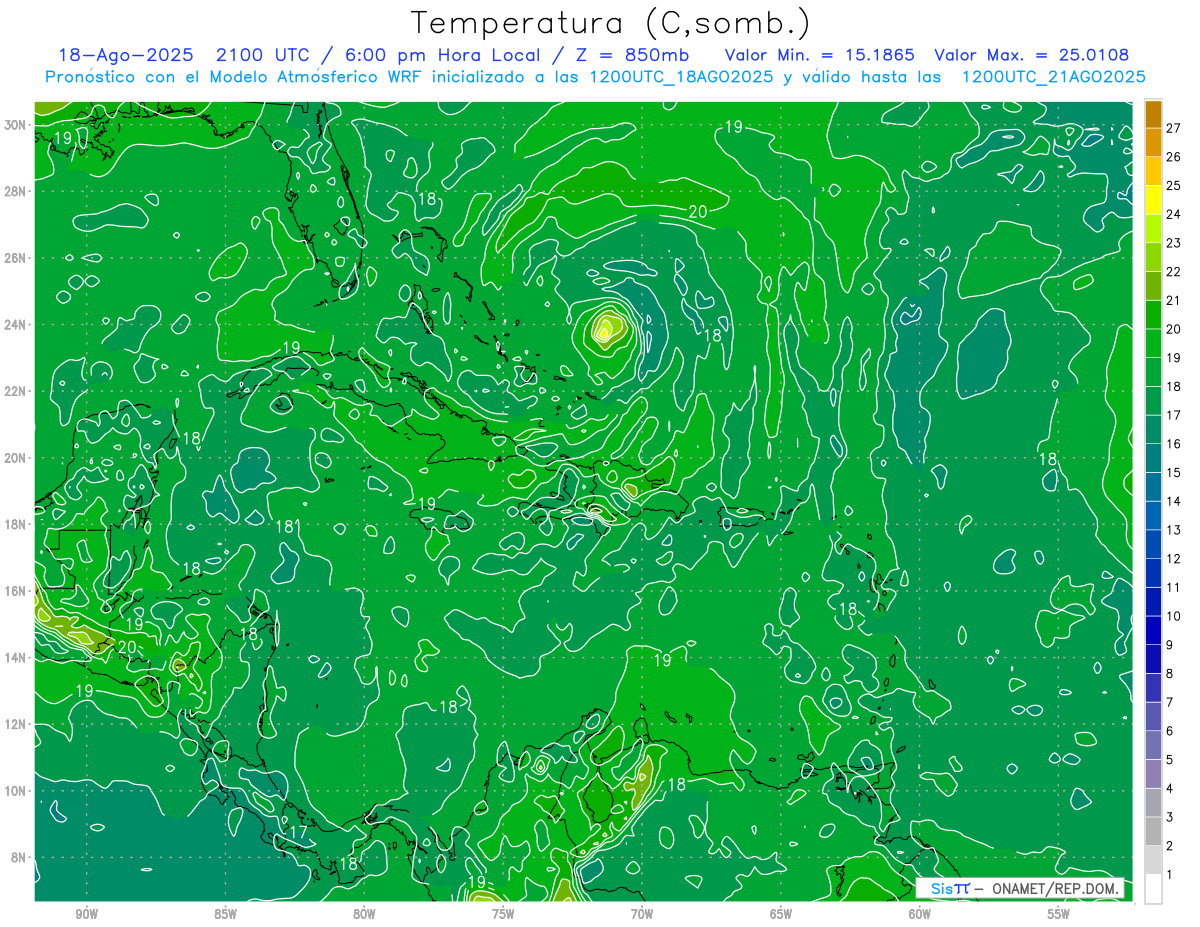Image resolution: width=1200 pixels, height=927 pixels.
Task: Click the 70W longitude axis label
Action: tap(642, 914)
